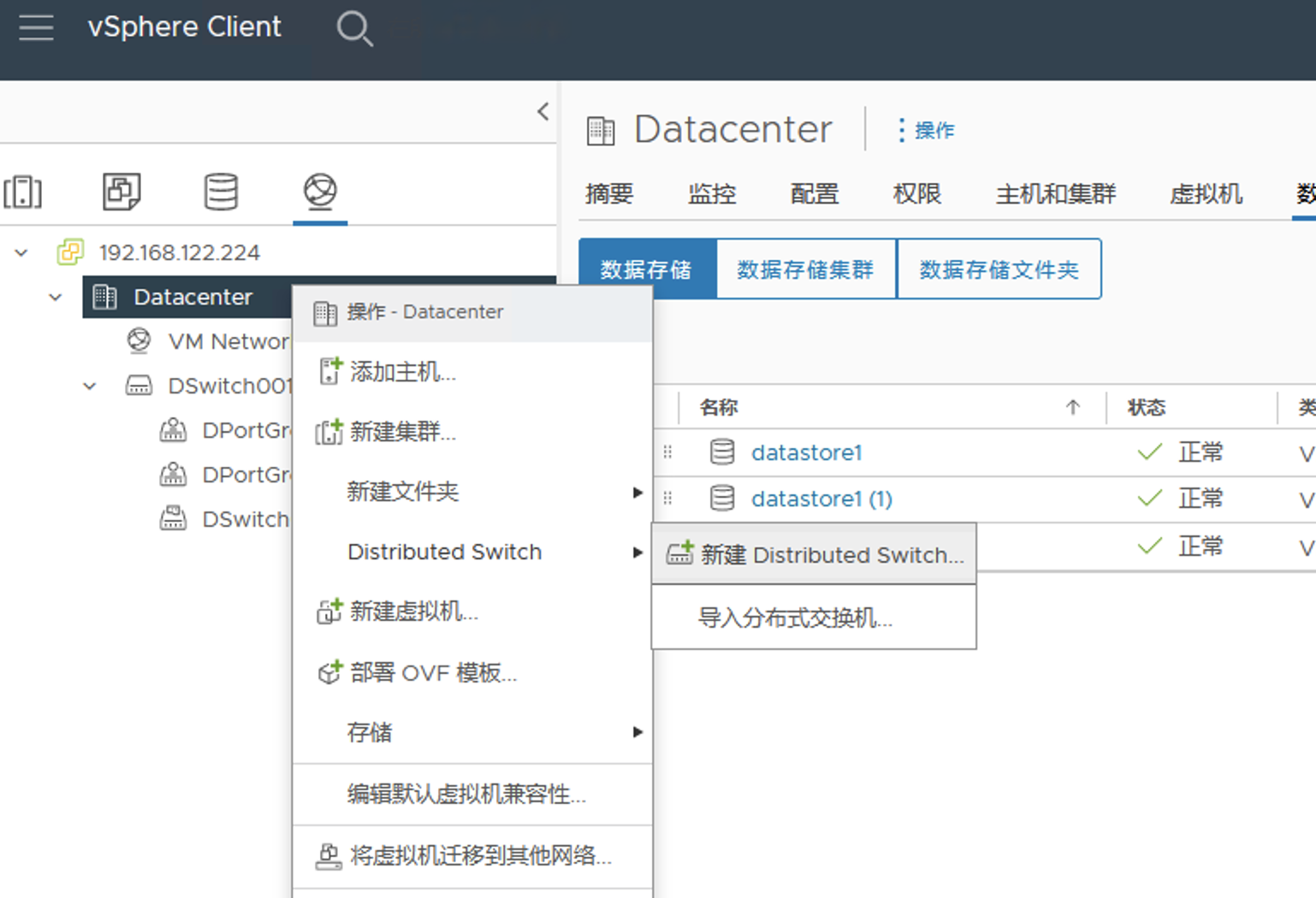This screenshot has height=898, width=1316.
Task: Switch to VMs and Templates inventory view
Action: [x=122, y=192]
